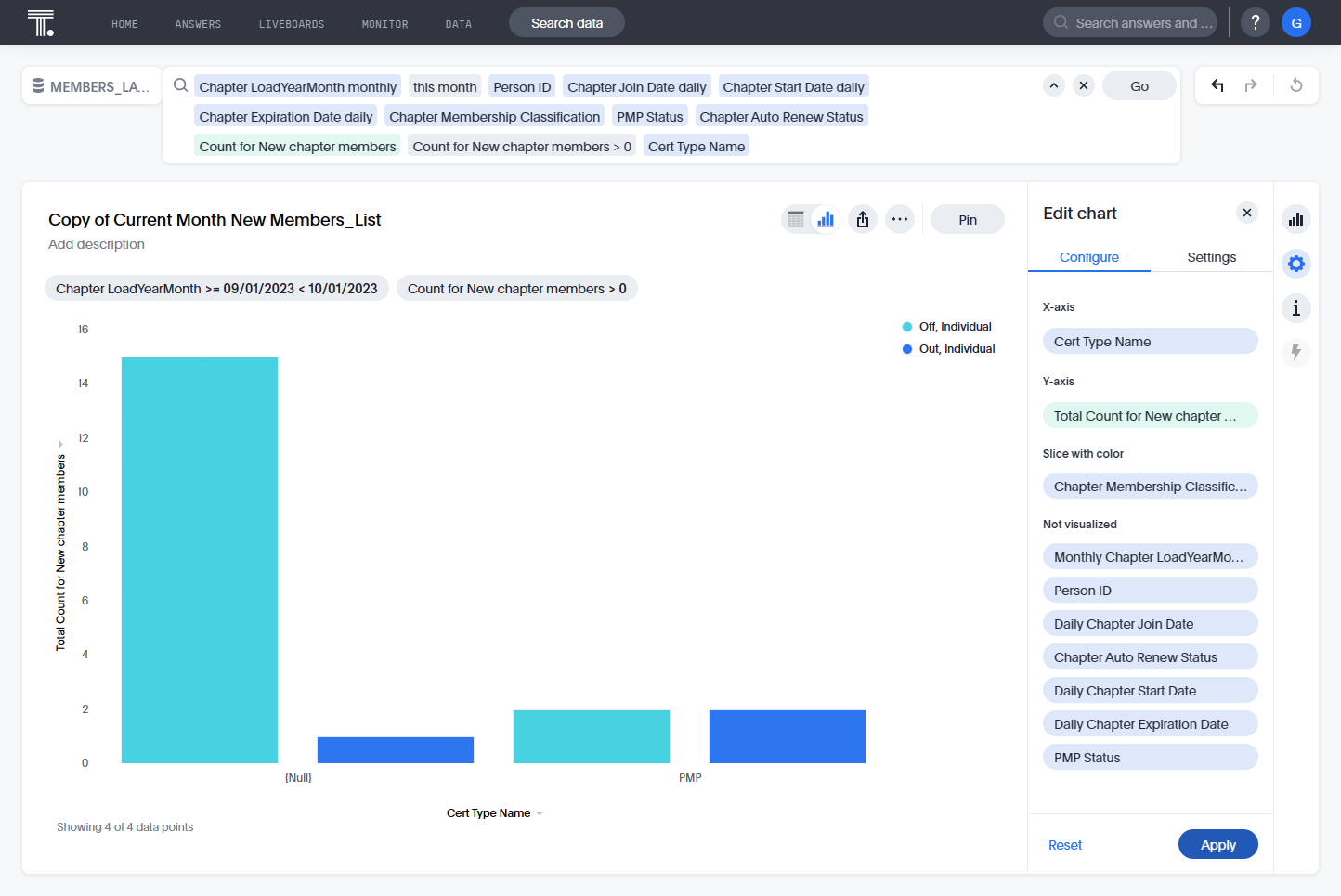The height and width of the screenshot is (896, 1341).
Task: Open the MONITOR menu
Action: (384, 24)
